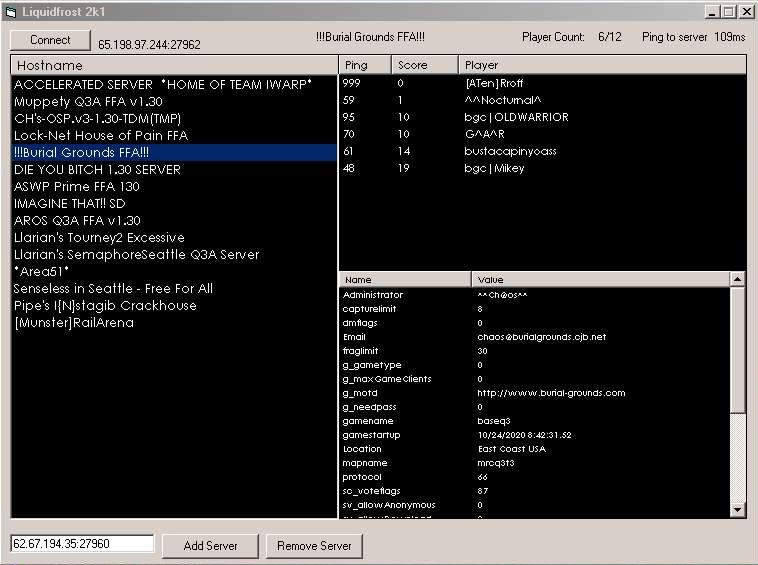Click the Player column header
Screen dimensions: 758x565
tap(600, 65)
